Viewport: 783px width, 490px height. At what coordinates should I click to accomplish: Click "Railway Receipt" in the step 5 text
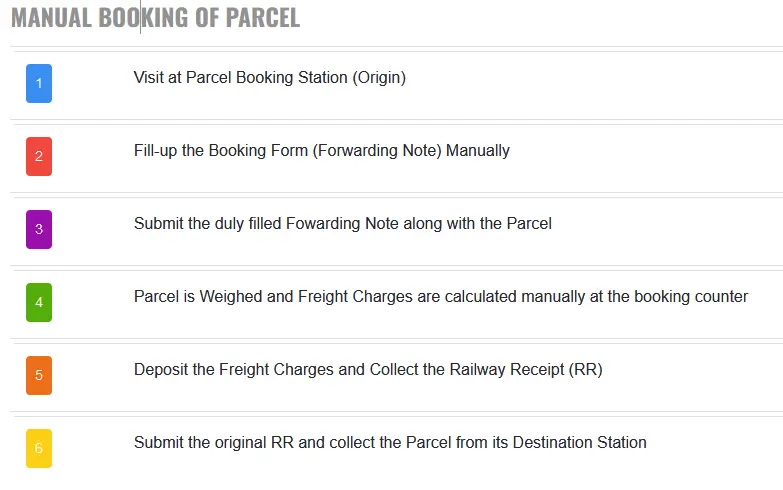tap(507, 370)
